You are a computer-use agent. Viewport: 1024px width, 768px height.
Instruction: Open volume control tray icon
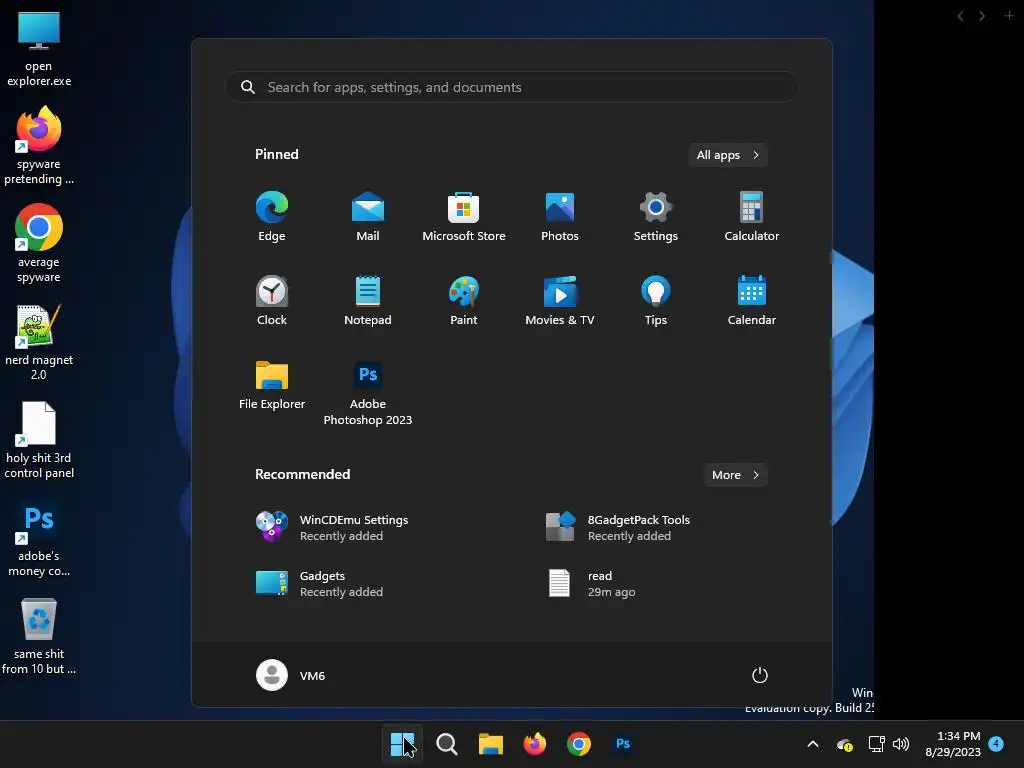(x=901, y=744)
